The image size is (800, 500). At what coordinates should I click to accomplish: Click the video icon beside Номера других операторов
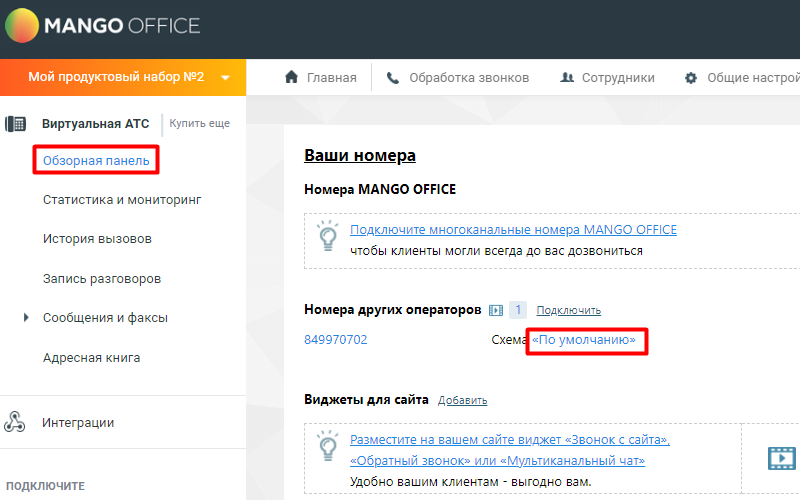pos(496,310)
